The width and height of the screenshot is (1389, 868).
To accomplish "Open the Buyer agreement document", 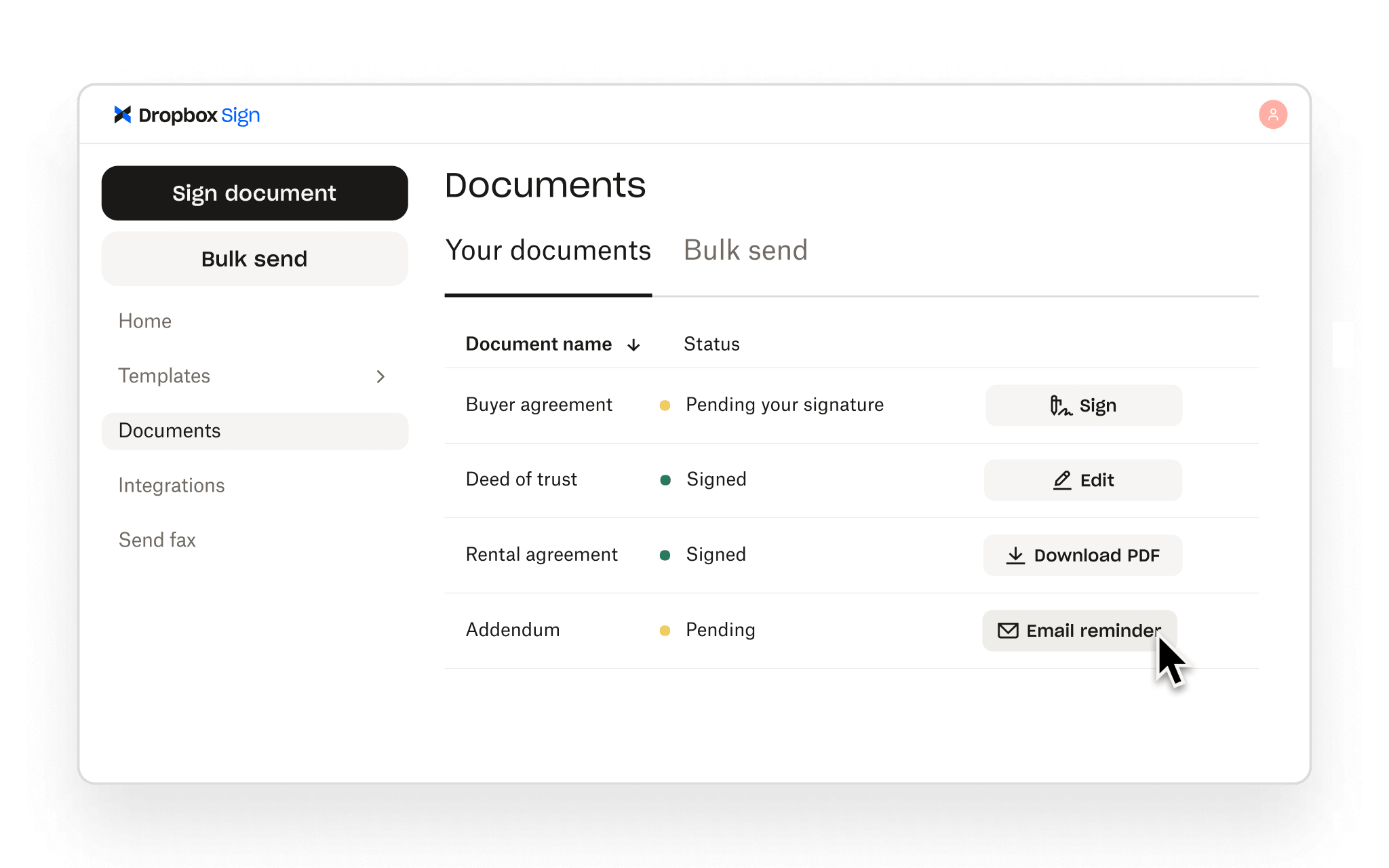I will point(539,405).
